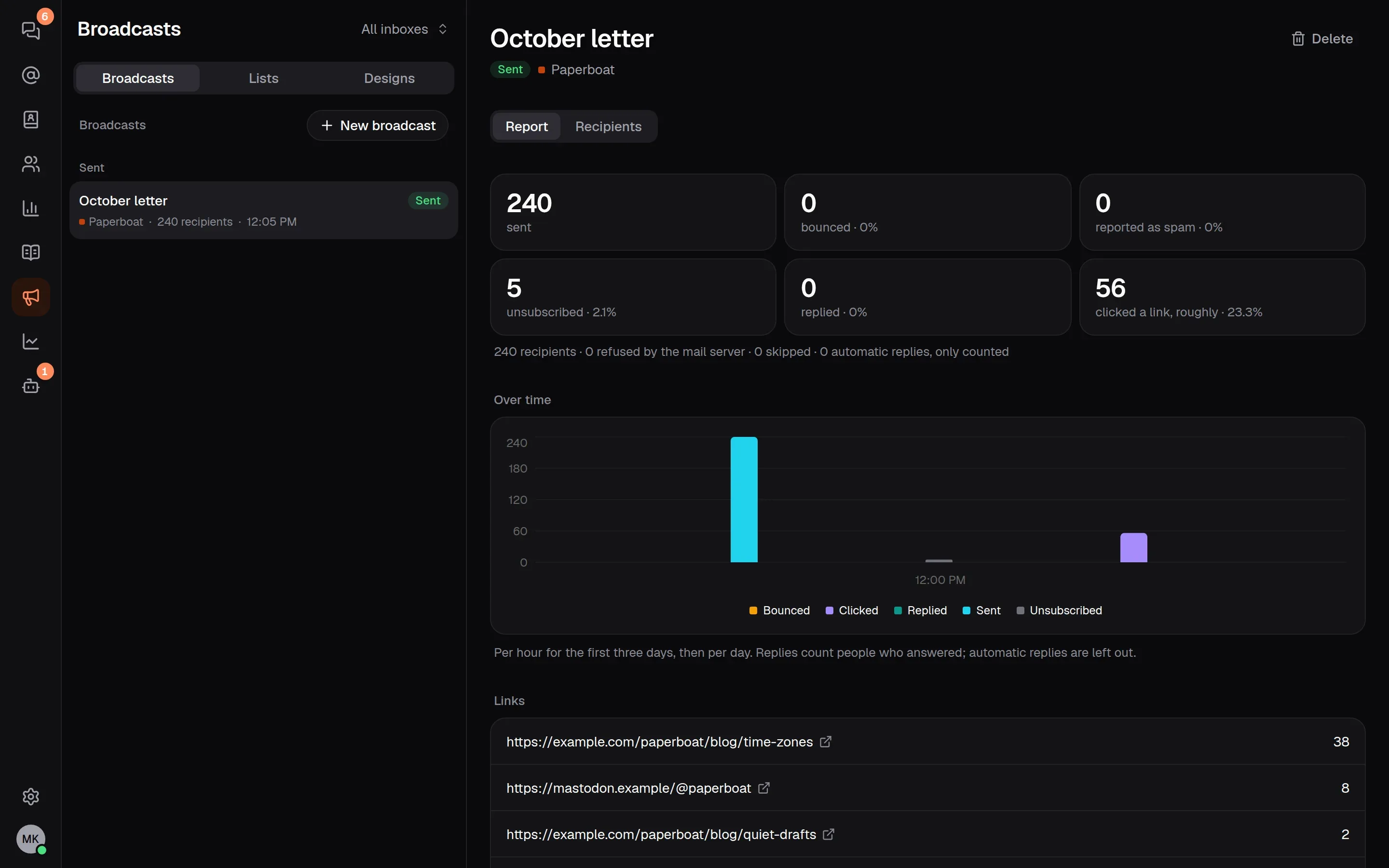Screen dimensions: 1389x868
Task: Click the reported as spam card
Action: coord(1222,212)
